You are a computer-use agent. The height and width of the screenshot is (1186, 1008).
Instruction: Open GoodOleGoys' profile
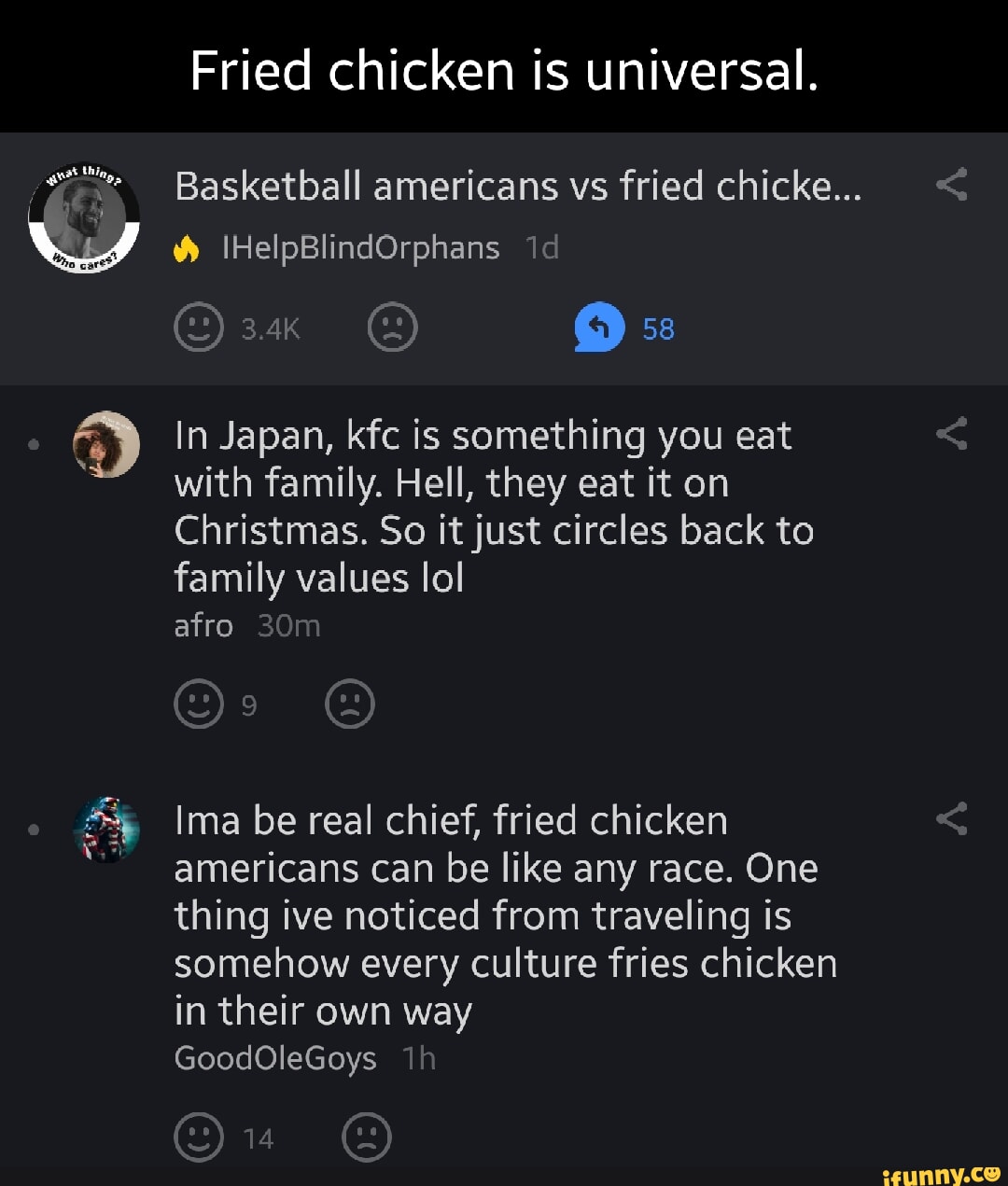275,1058
